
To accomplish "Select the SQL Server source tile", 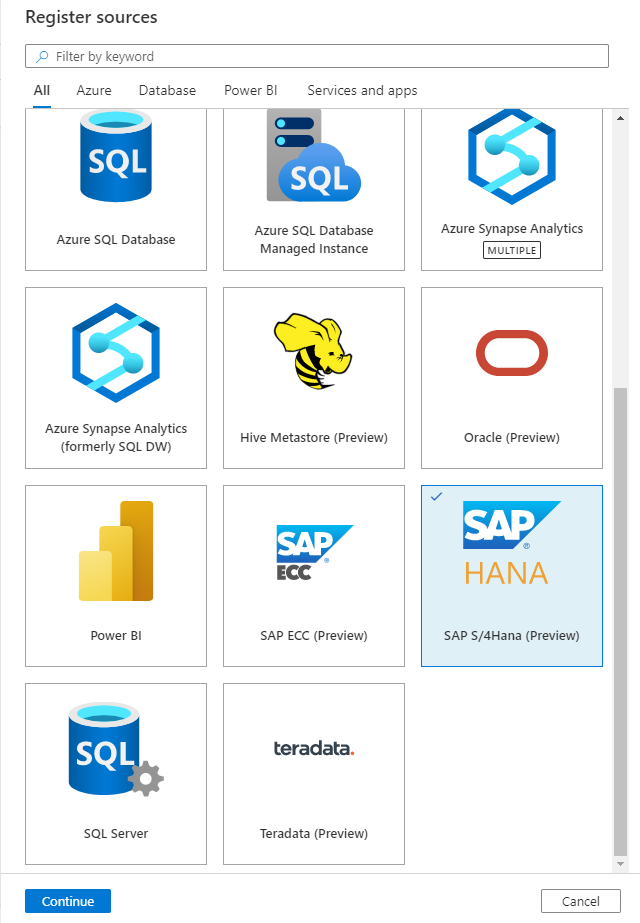I will (115, 770).
